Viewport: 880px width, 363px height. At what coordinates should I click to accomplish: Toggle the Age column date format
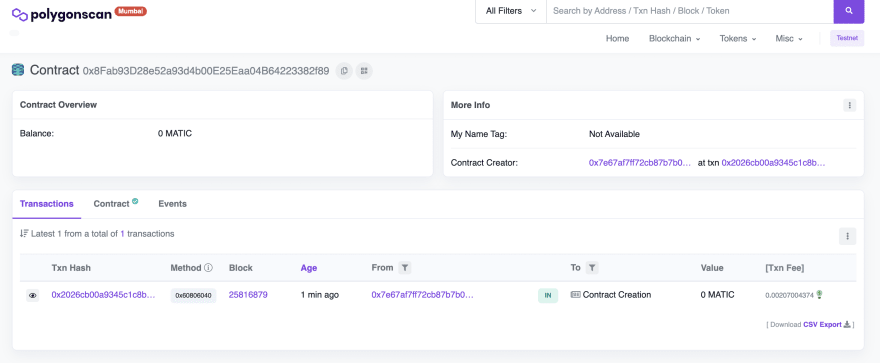click(x=309, y=268)
